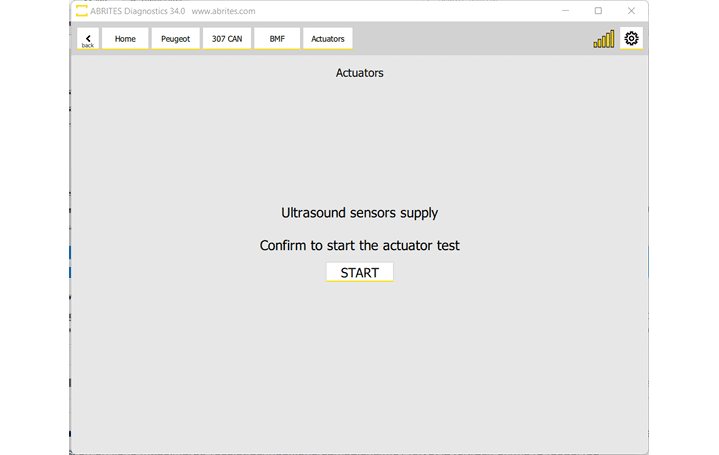Maximize the ABRITES Diagnostics window
Image resolution: width=719 pixels, height=455 pixels.
[598, 11]
